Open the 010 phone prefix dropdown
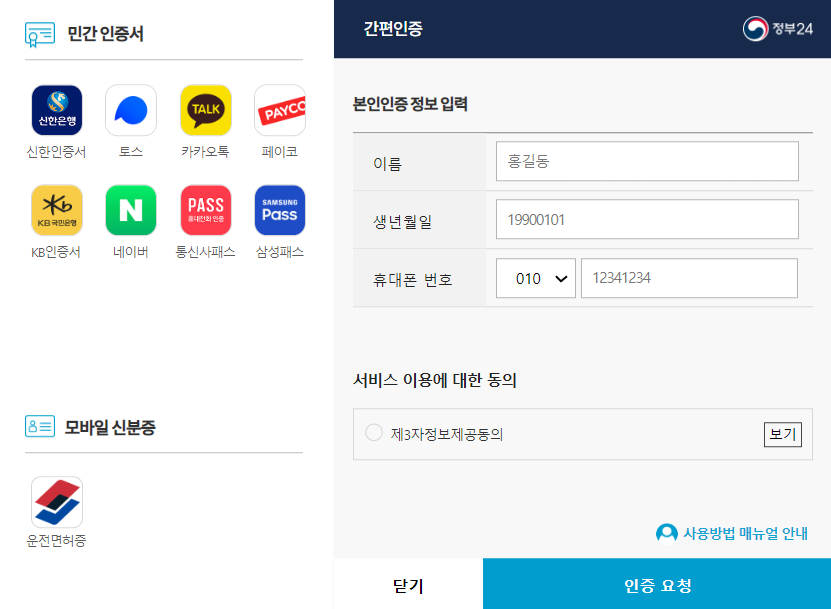This screenshot has width=831, height=609. tap(536, 278)
